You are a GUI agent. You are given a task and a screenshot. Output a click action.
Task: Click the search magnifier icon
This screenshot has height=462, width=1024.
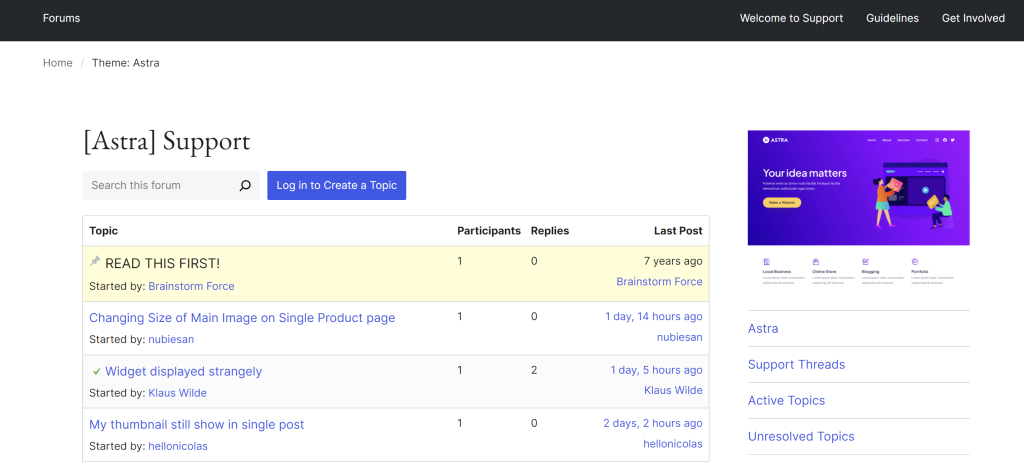coord(245,185)
